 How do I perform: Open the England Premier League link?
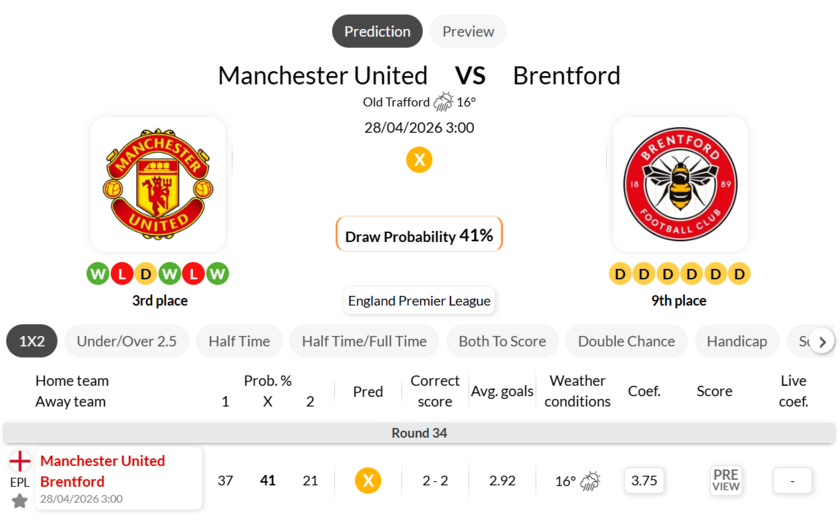[x=419, y=300]
